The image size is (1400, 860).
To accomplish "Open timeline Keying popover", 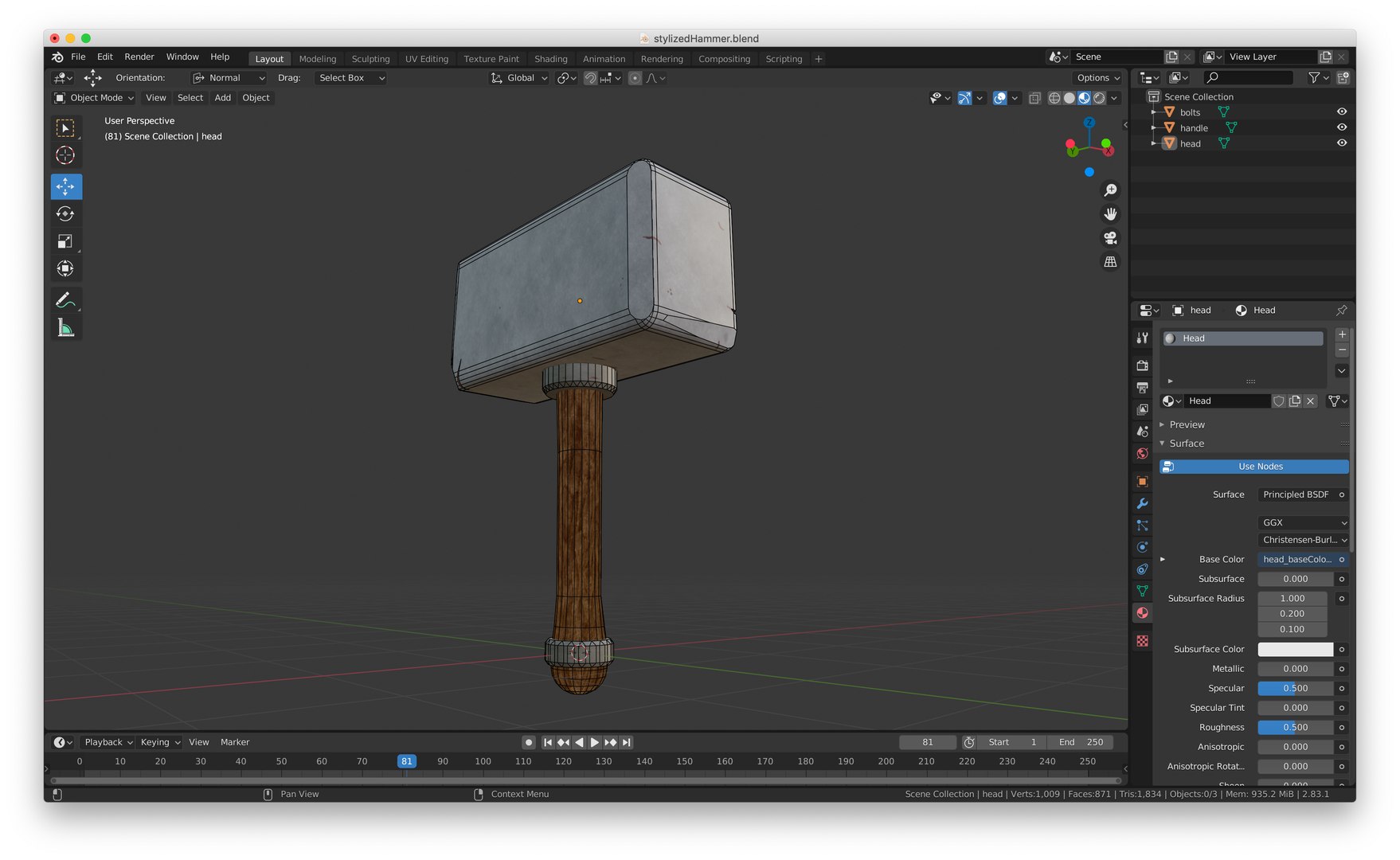I will coord(160,742).
